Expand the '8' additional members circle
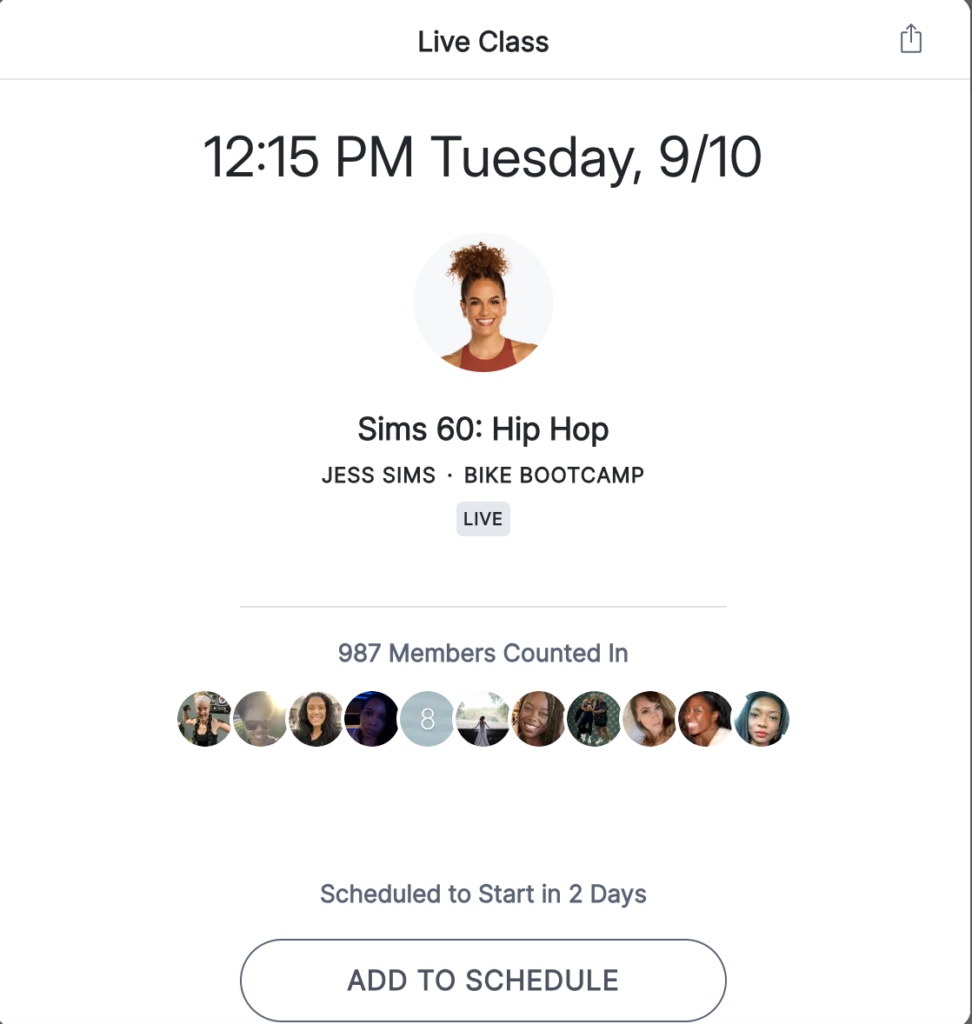This screenshot has width=972, height=1024. point(427,719)
